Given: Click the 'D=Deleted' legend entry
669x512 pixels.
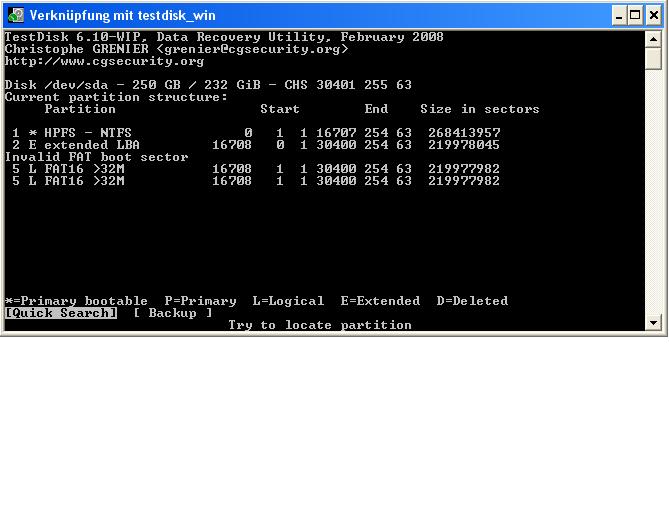Looking at the screenshot, I should point(472,301).
